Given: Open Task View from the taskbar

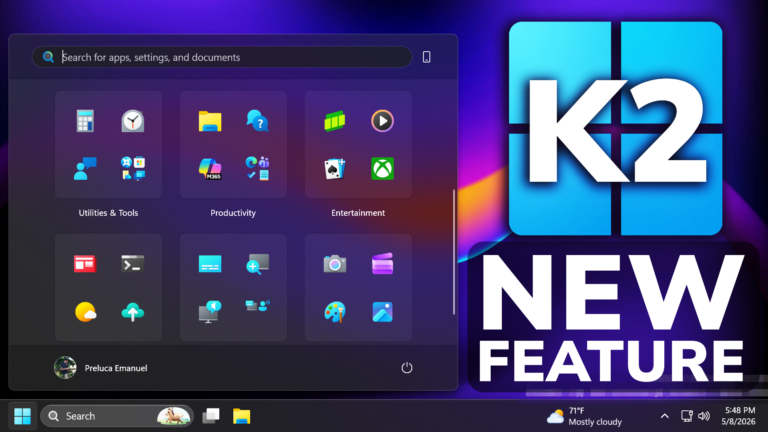Looking at the screenshot, I should [211, 416].
